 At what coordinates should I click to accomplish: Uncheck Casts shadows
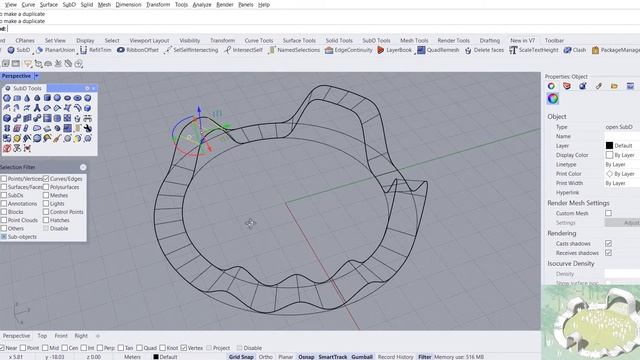tap(608, 243)
